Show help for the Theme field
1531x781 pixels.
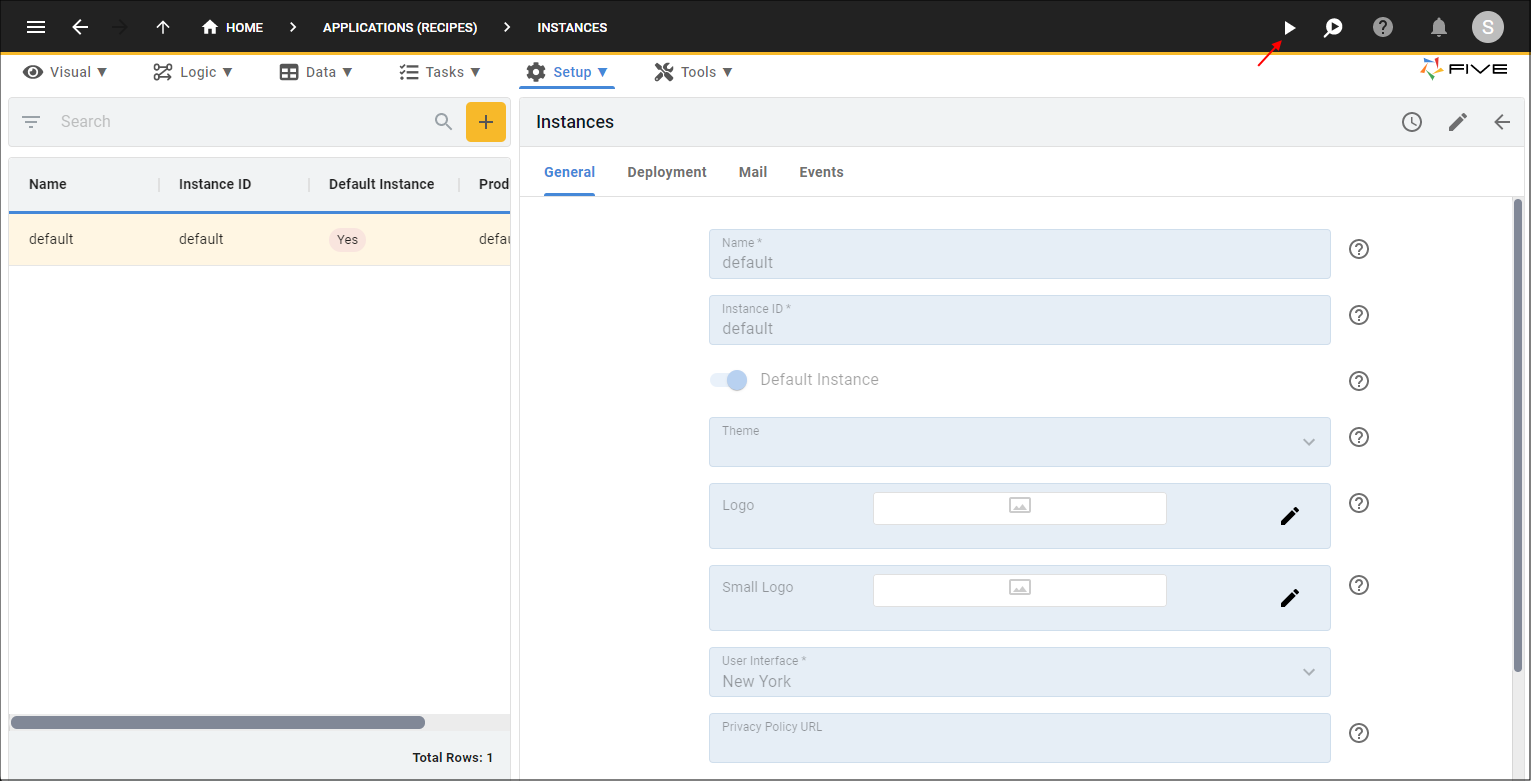click(1359, 437)
